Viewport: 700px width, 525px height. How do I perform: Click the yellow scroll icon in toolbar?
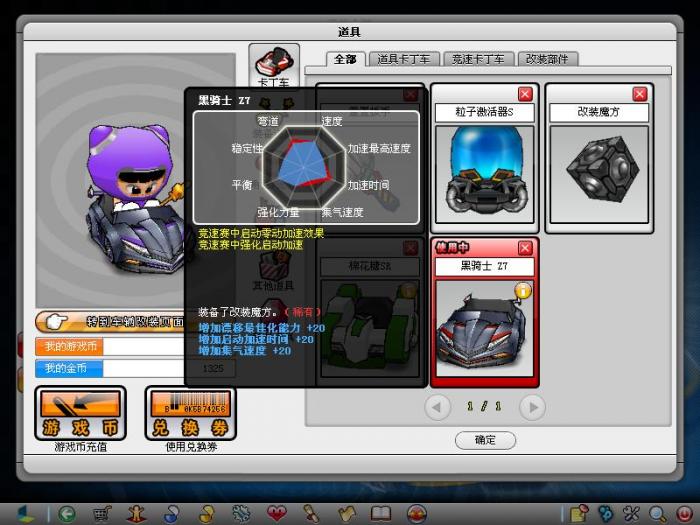206,514
